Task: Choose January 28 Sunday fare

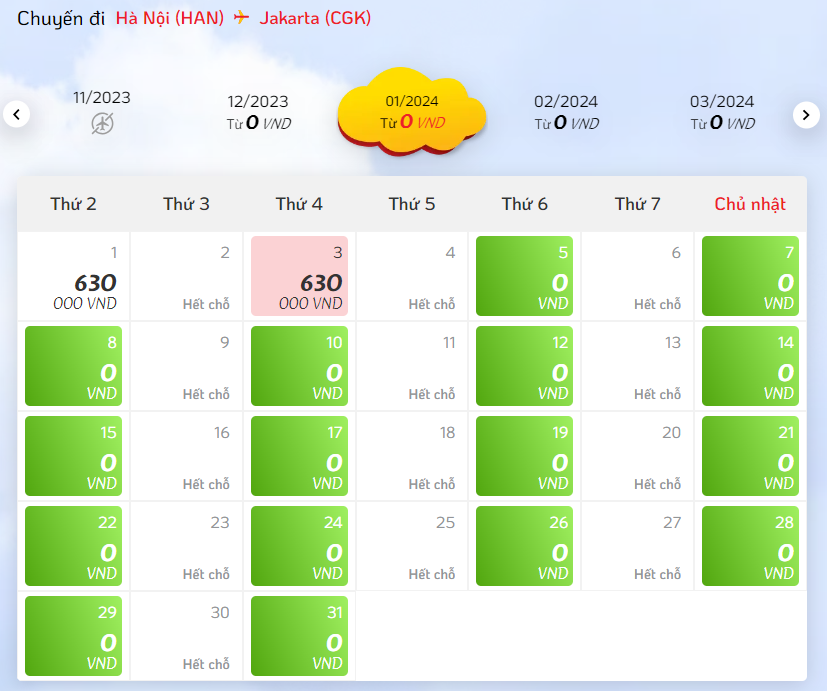Action: coord(750,546)
